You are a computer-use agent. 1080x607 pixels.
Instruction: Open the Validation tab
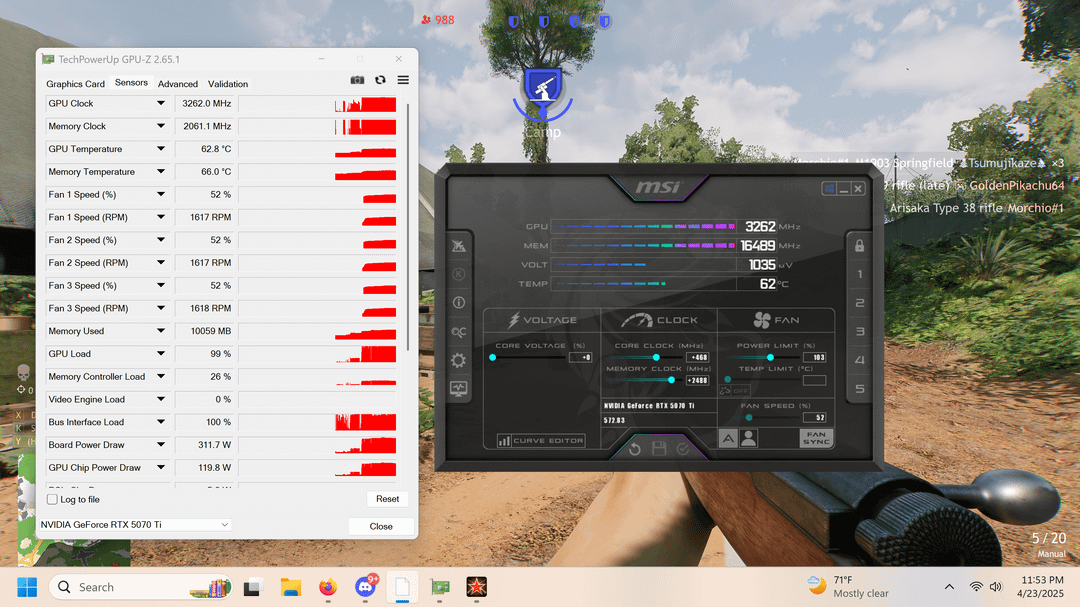coord(228,84)
